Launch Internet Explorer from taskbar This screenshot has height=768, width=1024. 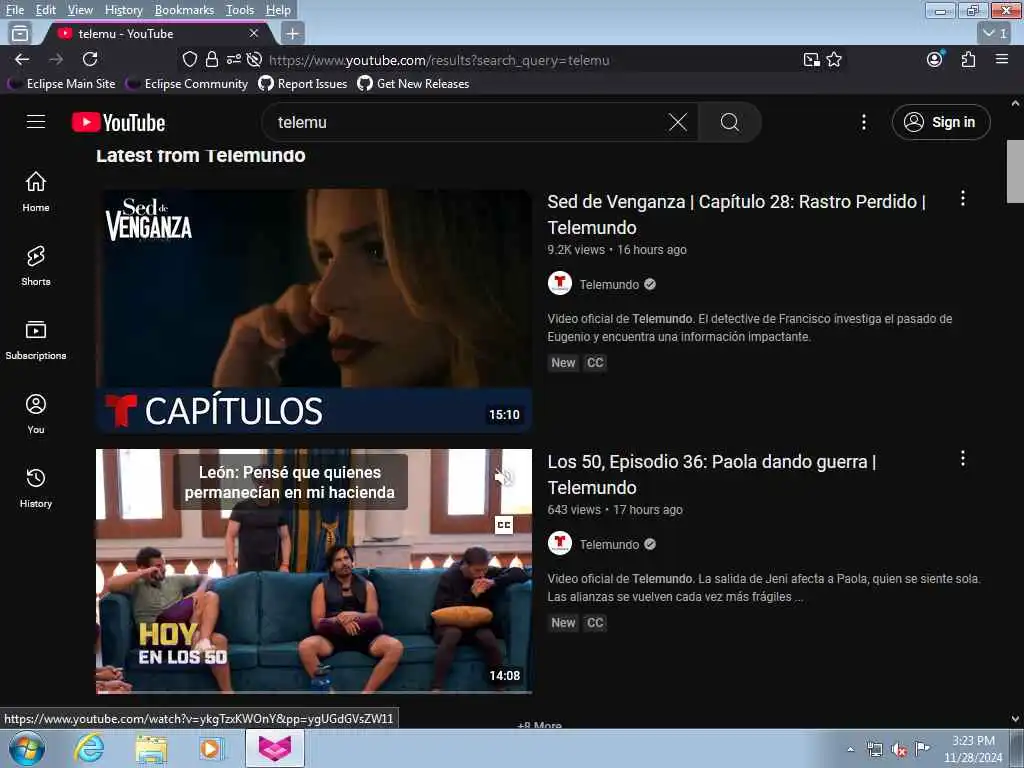[89, 748]
